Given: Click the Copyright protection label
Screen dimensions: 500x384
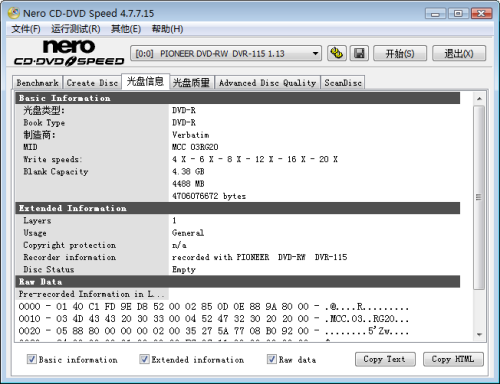Looking at the screenshot, I should 69,245.
